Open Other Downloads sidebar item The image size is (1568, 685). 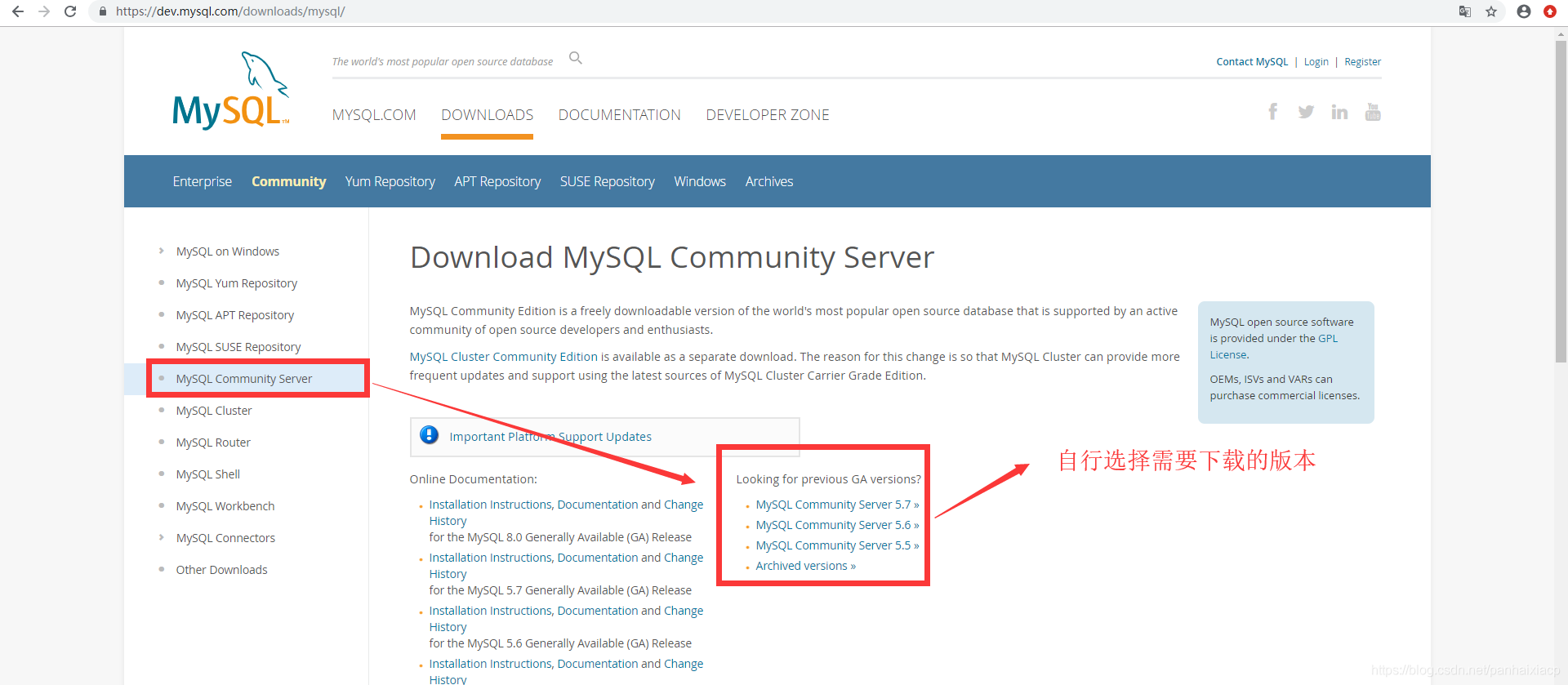click(221, 570)
